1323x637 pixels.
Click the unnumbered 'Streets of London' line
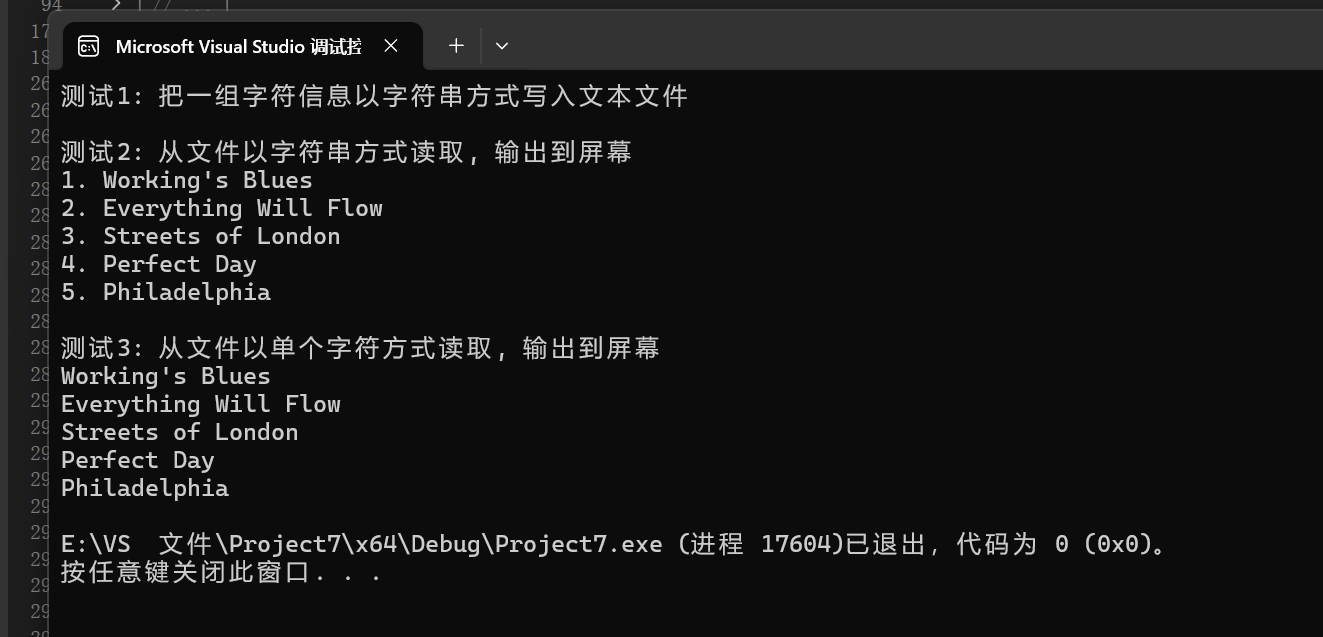coord(179,432)
